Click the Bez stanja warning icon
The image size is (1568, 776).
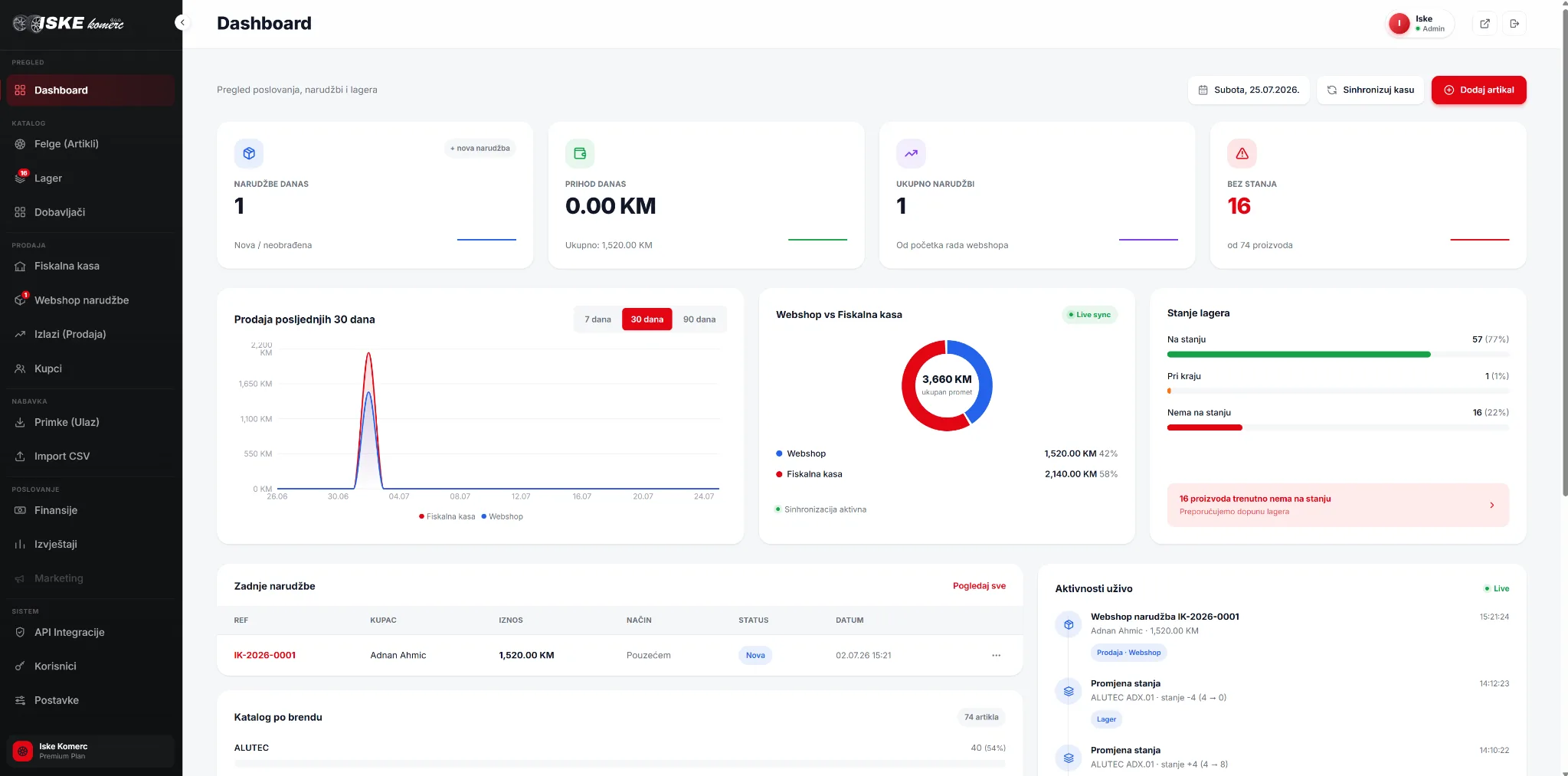point(1242,153)
